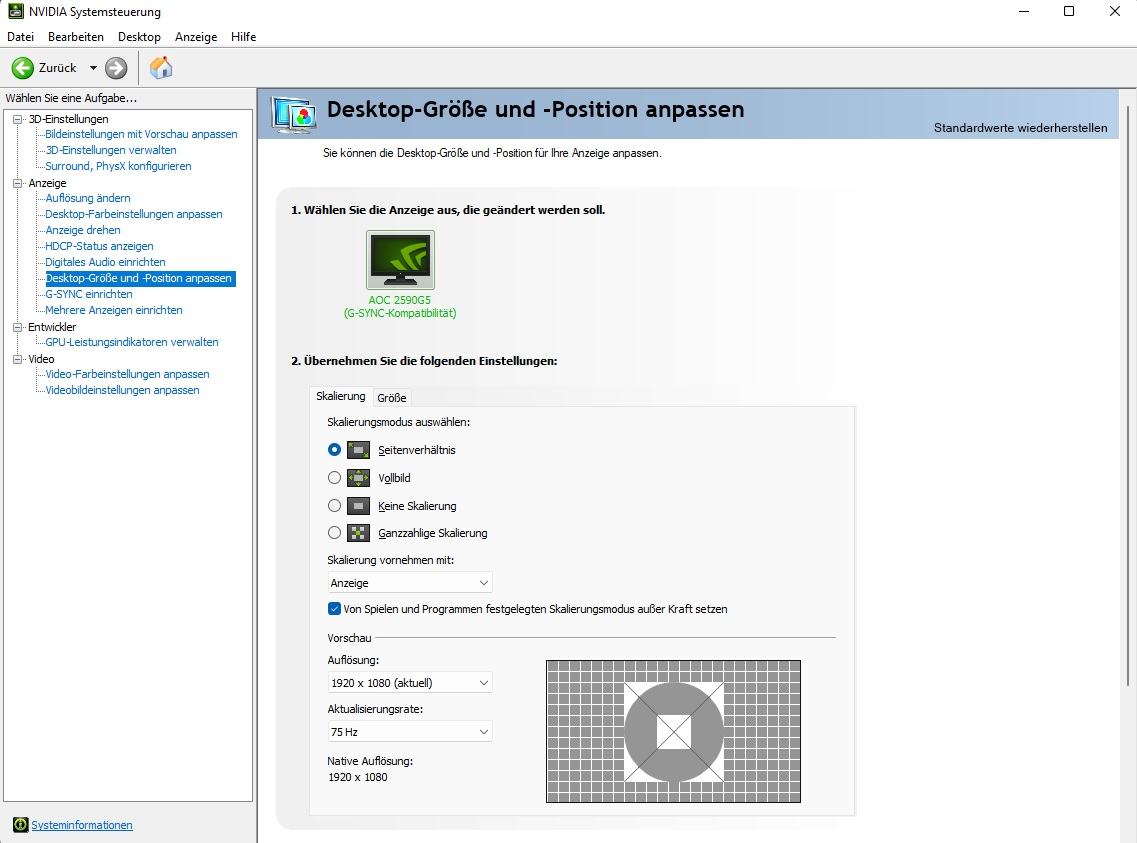This screenshot has height=843, width=1137.
Task: Click the green Zurück back arrow icon
Action: point(22,68)
